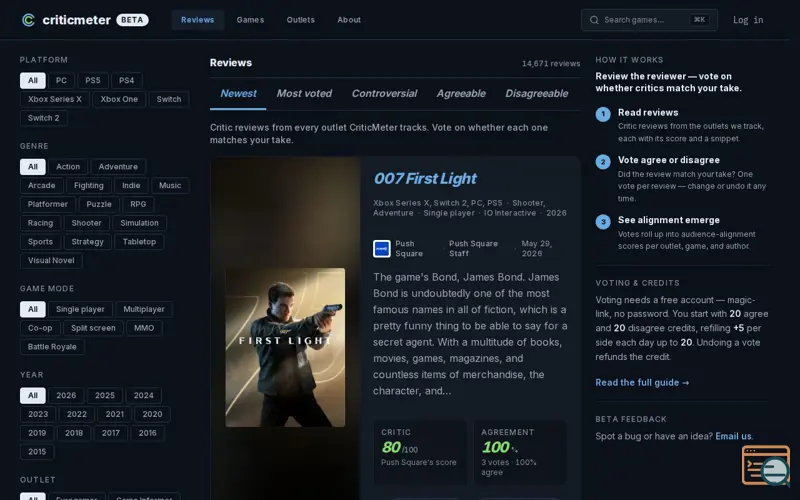Filter by PC platform
This screenshot has height=500, width=800.
pos(61,81)
